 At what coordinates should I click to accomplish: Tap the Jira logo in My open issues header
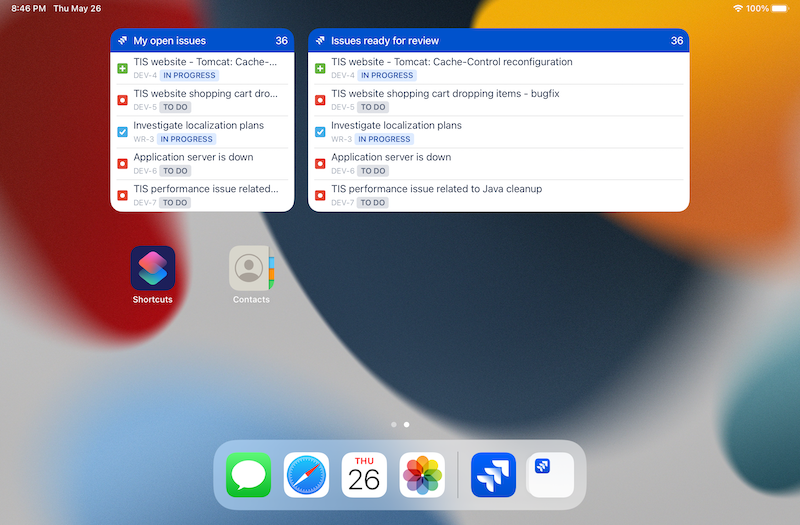pyautogui.click(x=122, y=40)
